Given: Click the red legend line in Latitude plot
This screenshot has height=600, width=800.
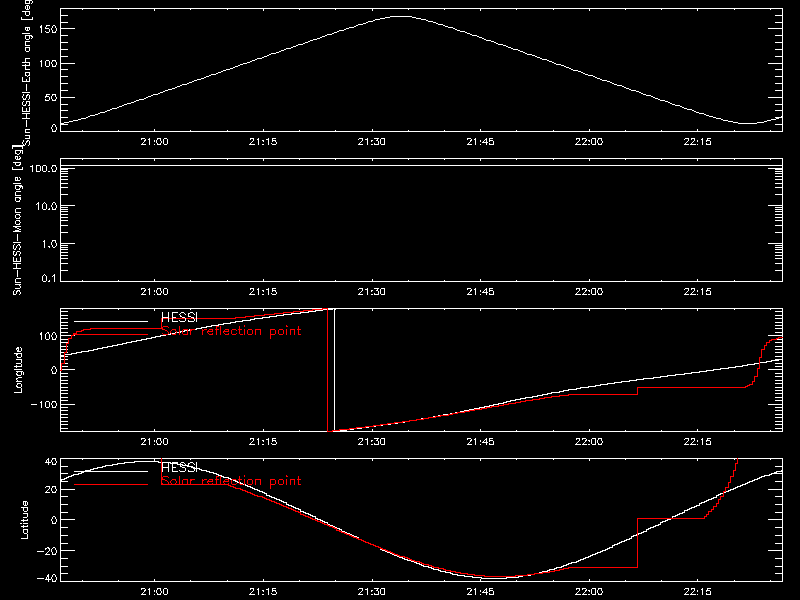Looking at the screenshot, I should tap(111, 485).
